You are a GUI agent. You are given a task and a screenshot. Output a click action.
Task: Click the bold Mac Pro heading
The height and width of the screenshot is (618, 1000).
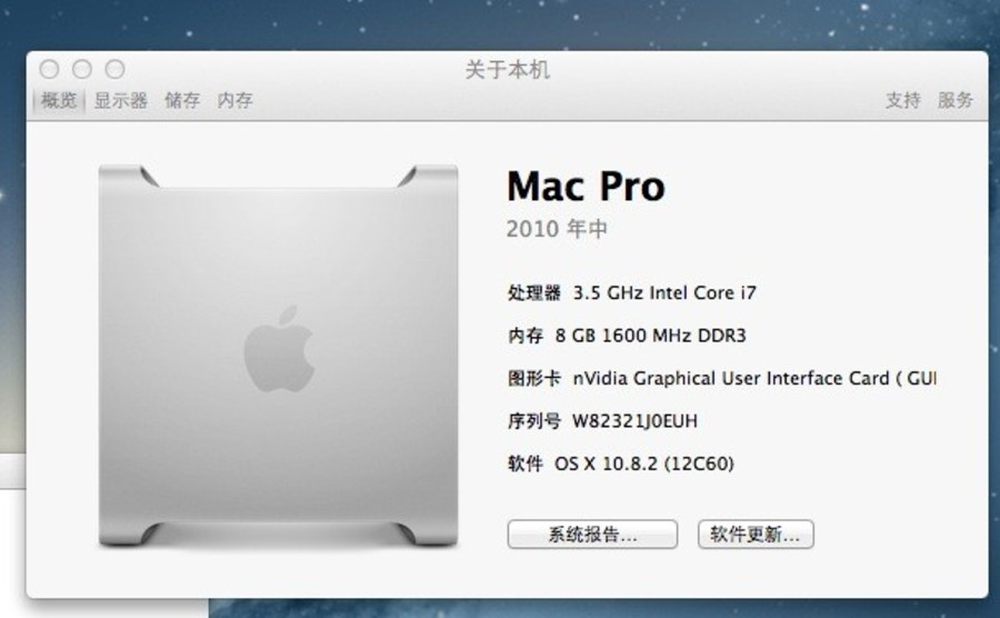pyautogui.click(x=585, y=186)
